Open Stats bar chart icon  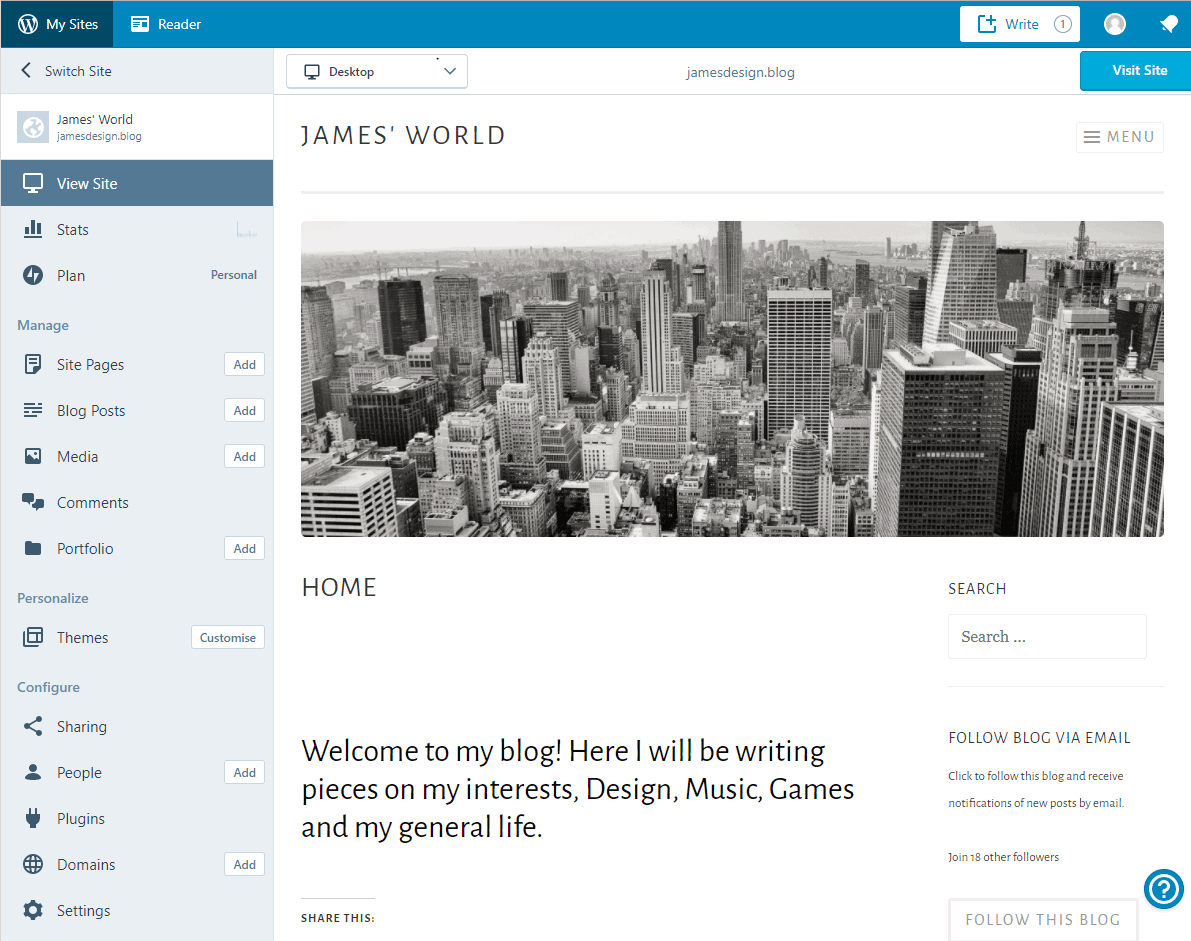33,229
